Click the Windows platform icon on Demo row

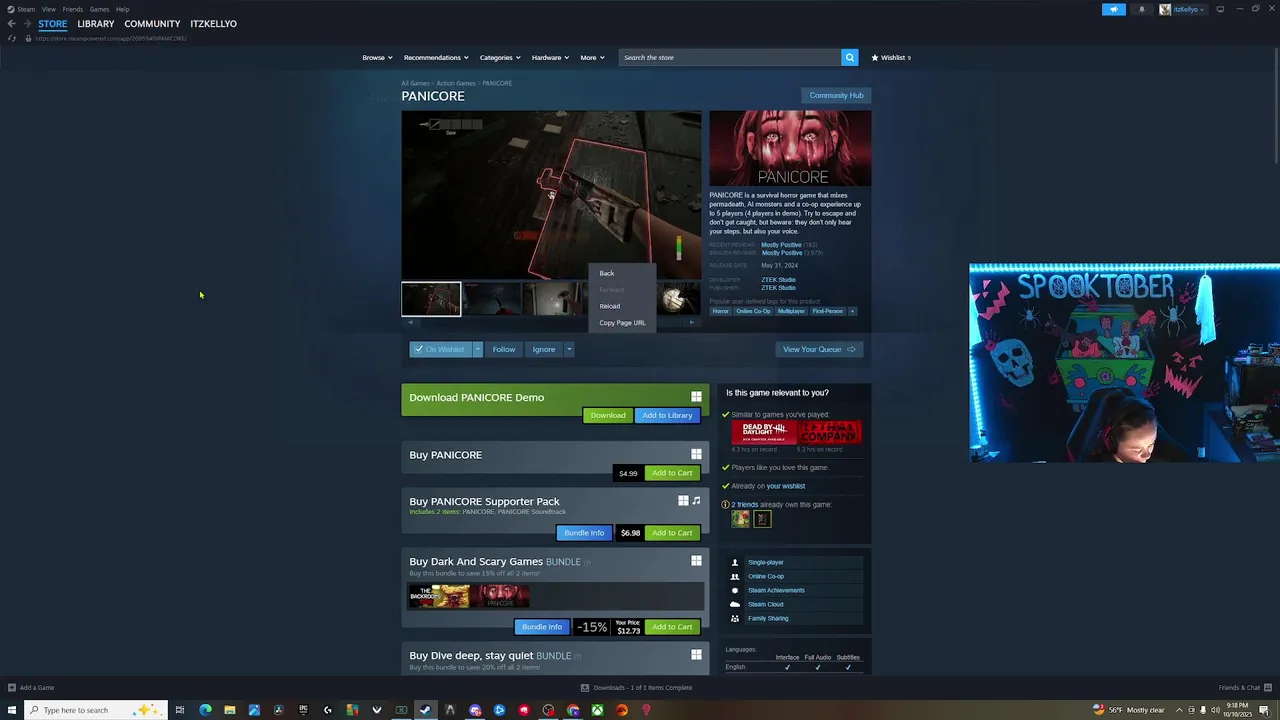point(696,397)
